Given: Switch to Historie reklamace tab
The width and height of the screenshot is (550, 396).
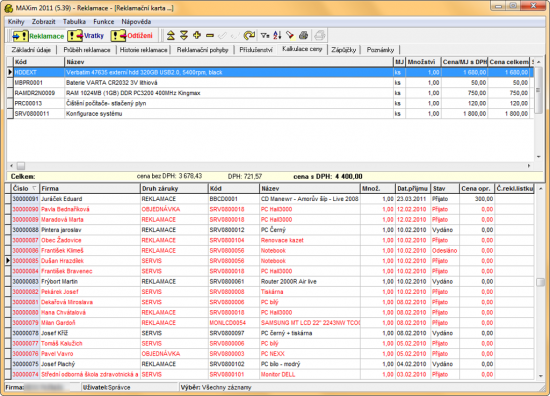Looking at the screenshot, I should point(143,50).
